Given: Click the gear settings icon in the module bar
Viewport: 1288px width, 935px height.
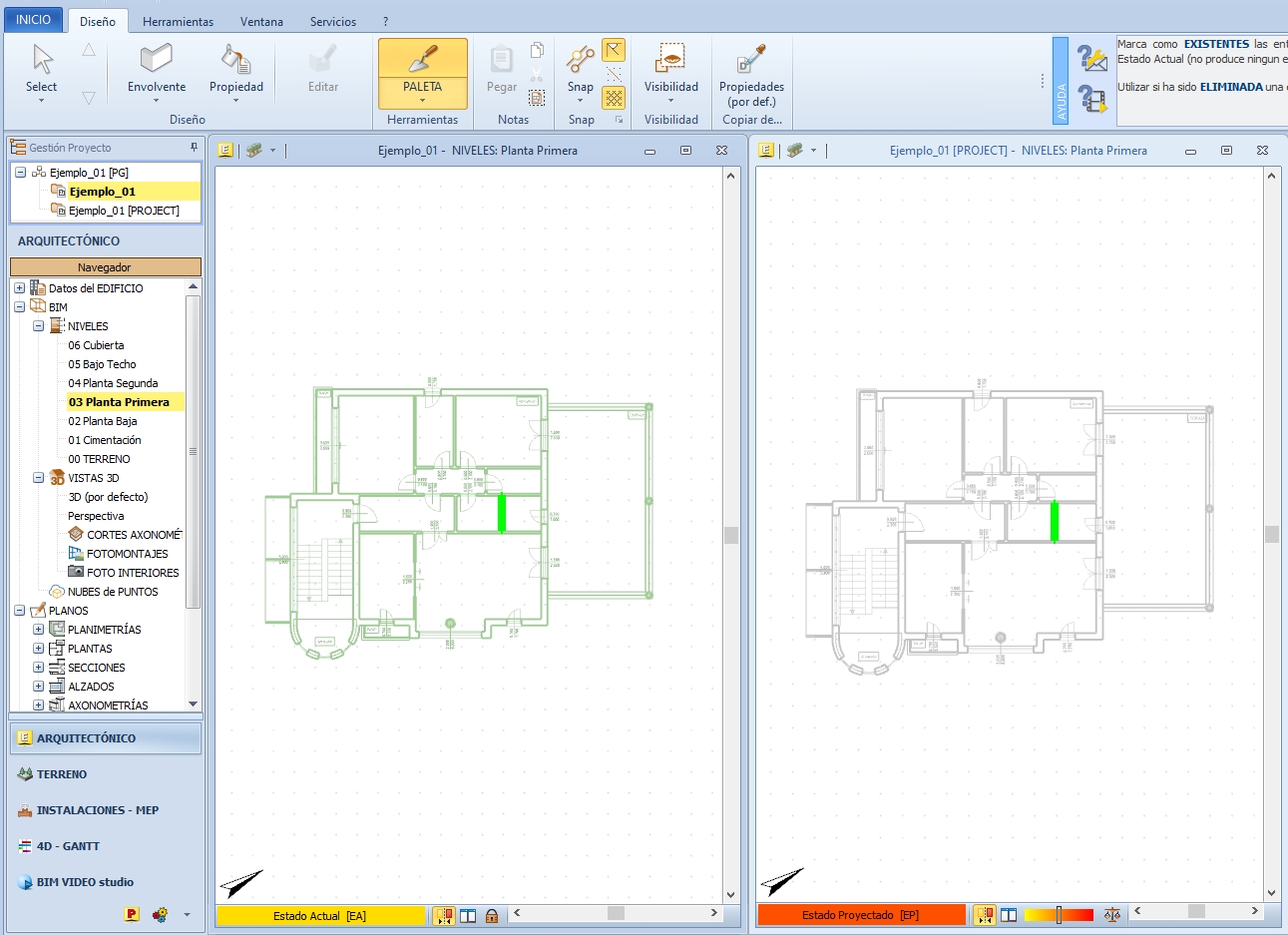Looking at the screenshot, I should point(160,914).
